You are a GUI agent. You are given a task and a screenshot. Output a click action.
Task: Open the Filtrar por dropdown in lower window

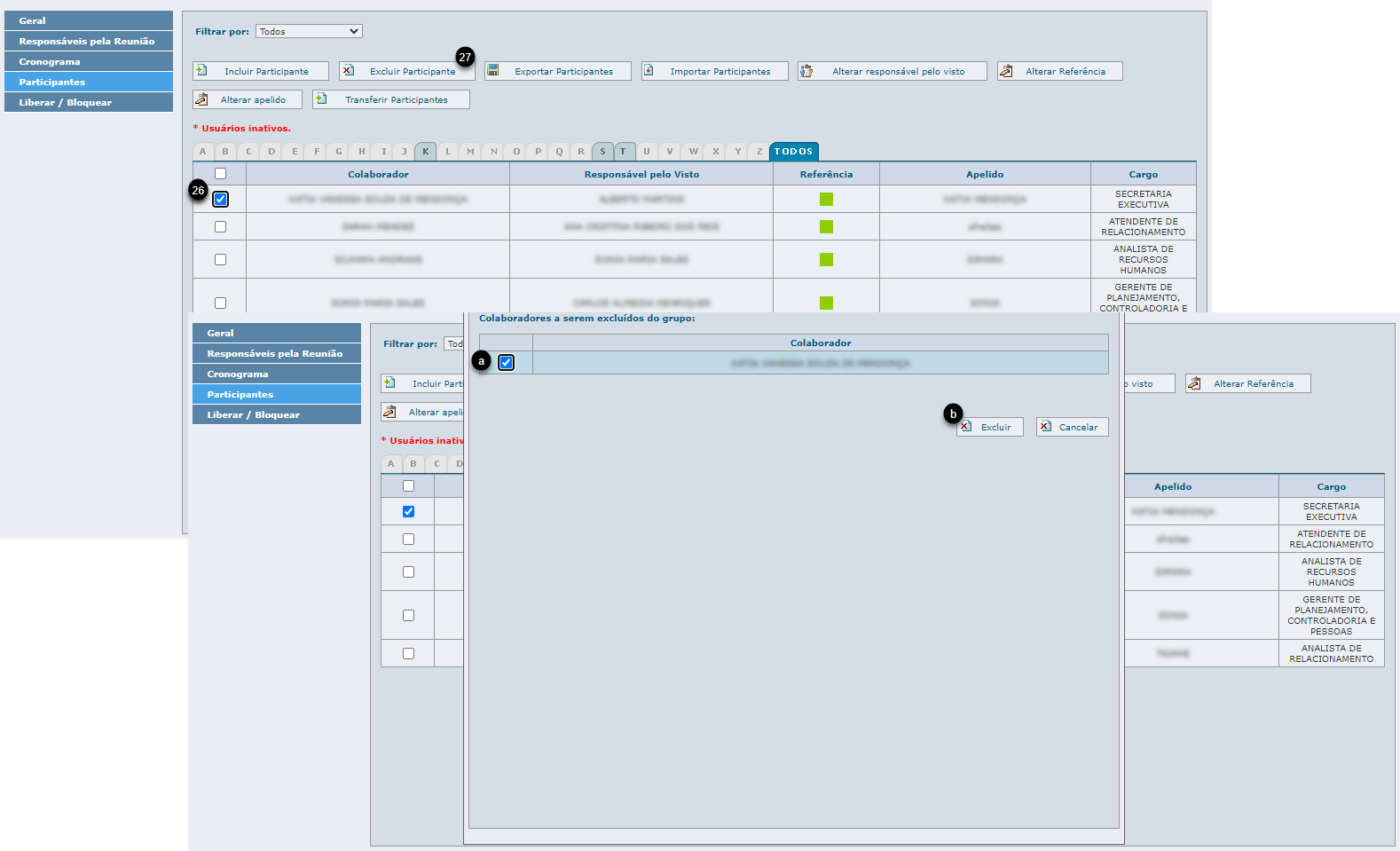click(x=453, y=343)
